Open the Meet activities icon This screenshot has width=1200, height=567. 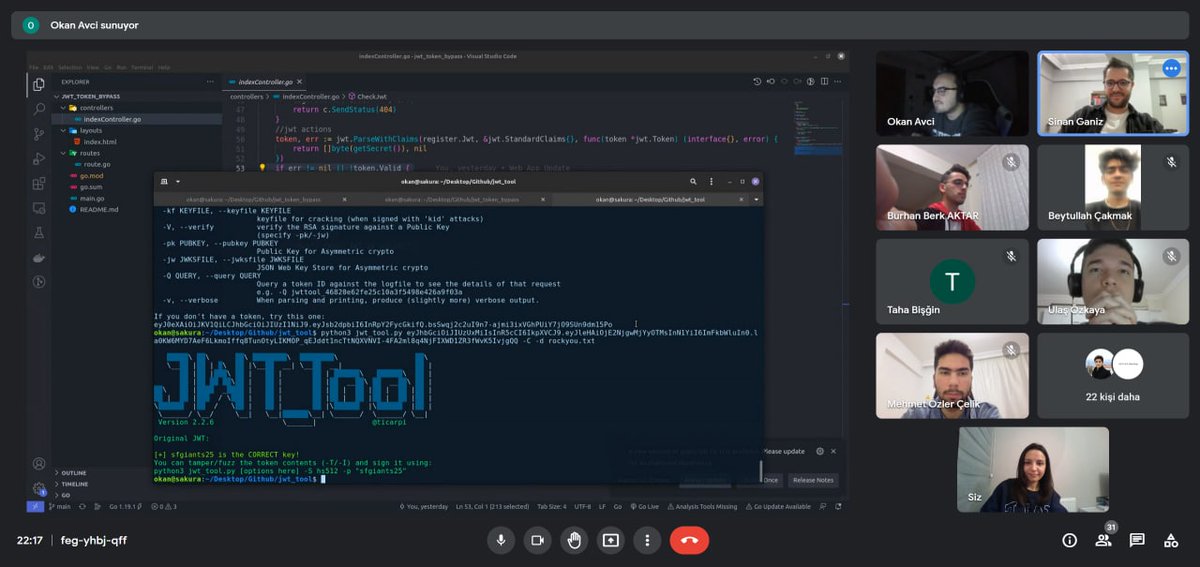(x=1171, y=540)
